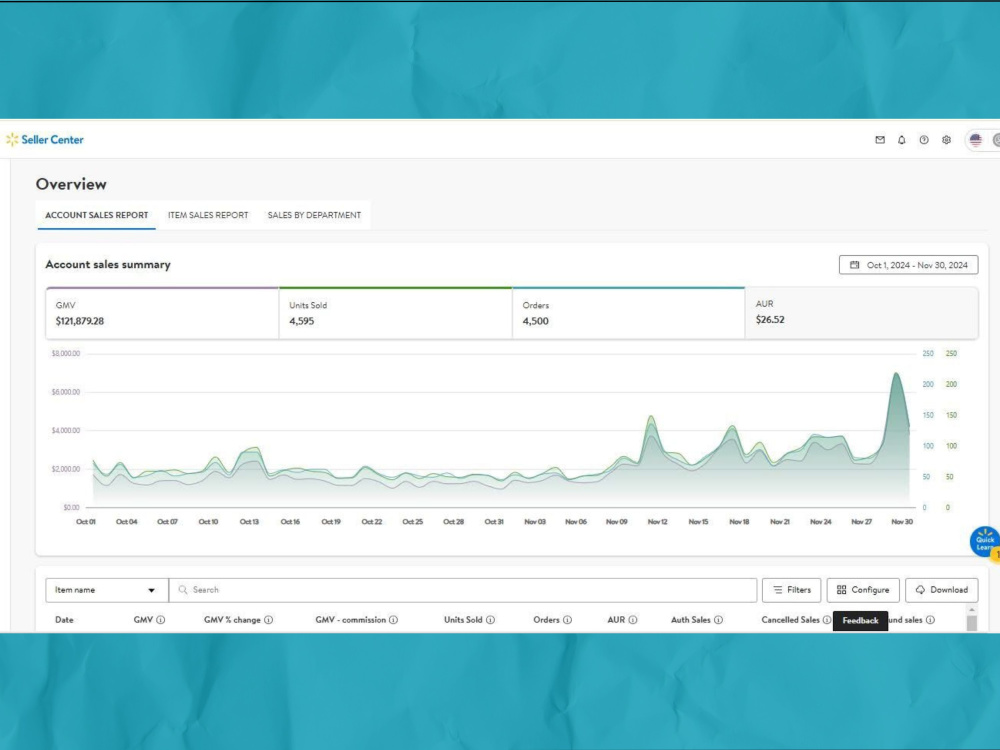
Task: Expand the Item name dropdown
Action: click(107, 590)
